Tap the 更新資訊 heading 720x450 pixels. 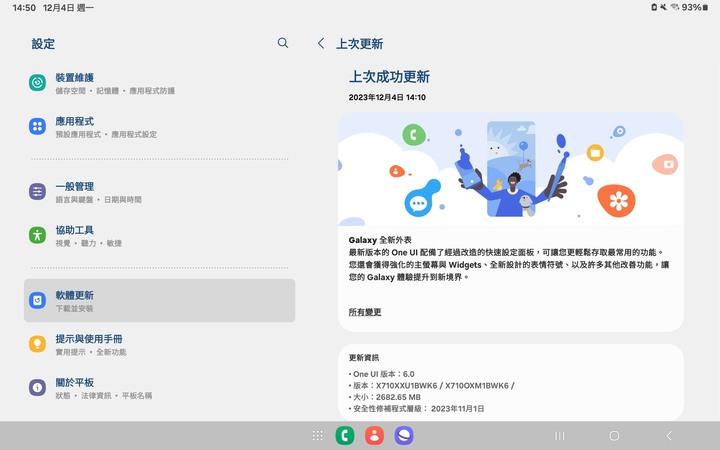point(364,357)
